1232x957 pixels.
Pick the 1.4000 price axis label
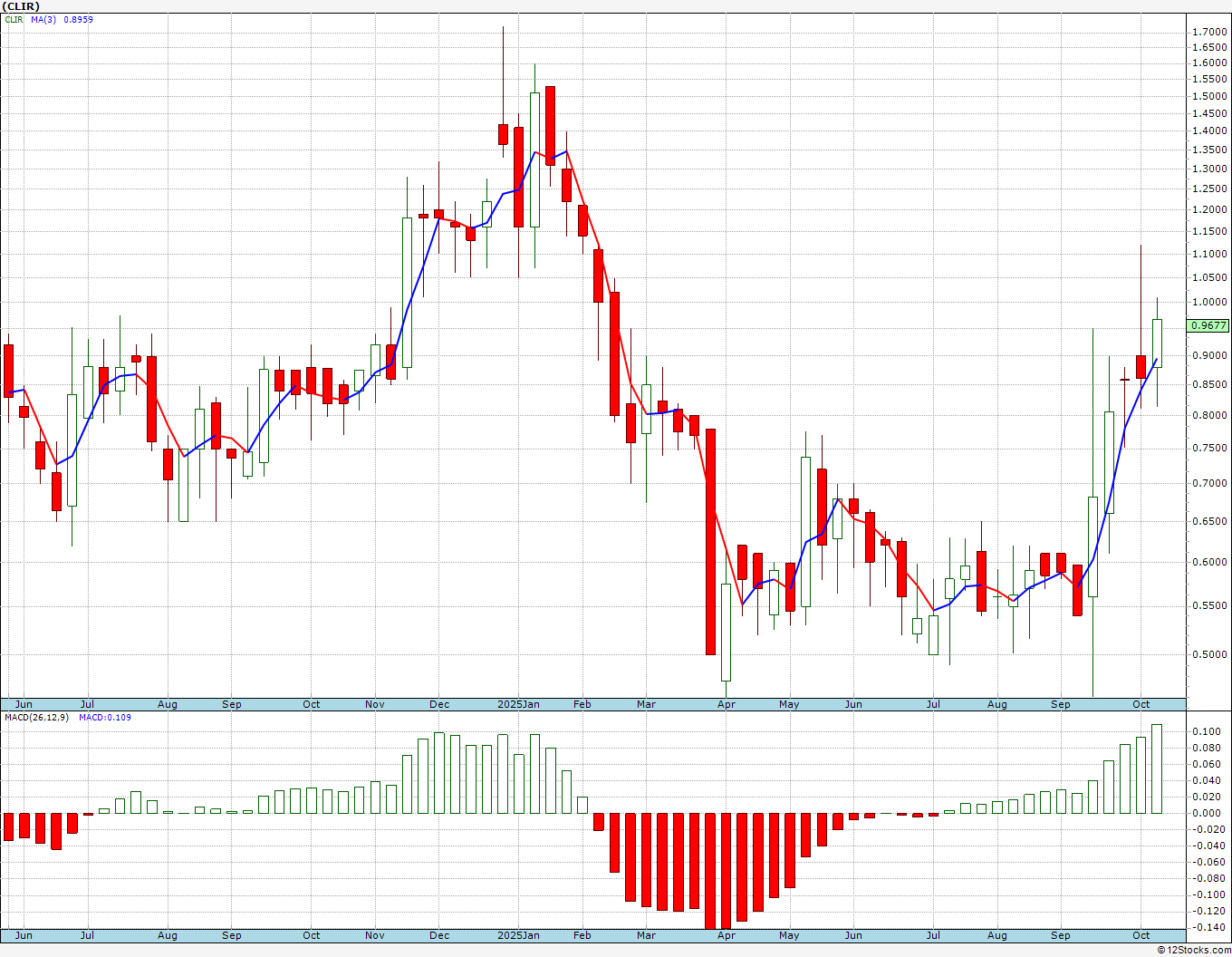[x=1210, y=131]
